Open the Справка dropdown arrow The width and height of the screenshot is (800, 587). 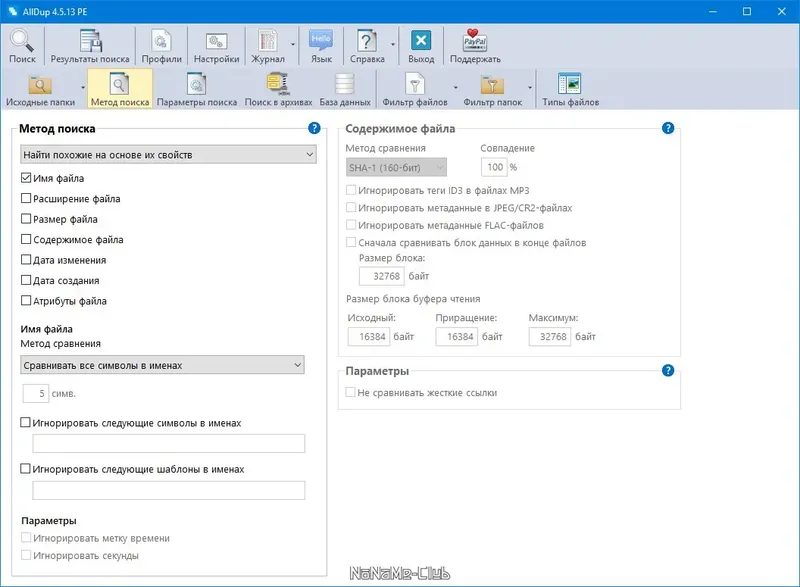pos(393,44)
